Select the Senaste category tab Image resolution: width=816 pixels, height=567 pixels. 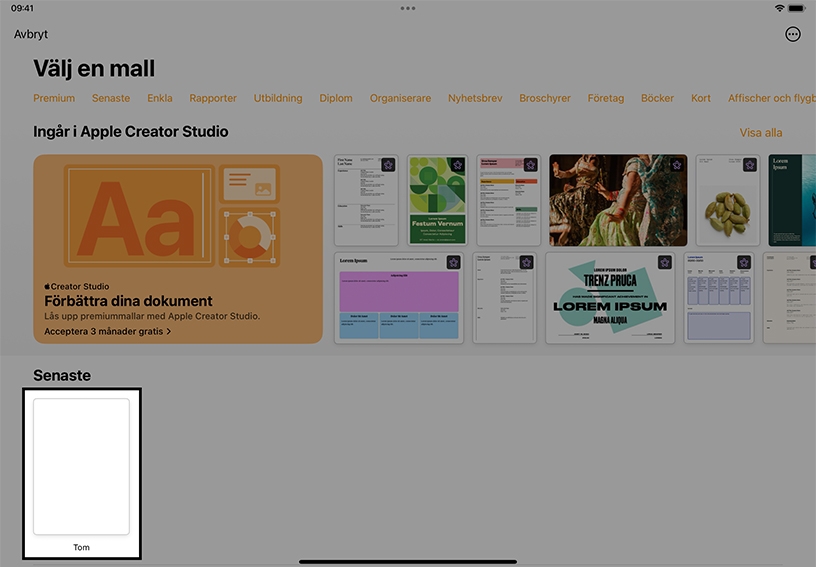pos(111,98)
